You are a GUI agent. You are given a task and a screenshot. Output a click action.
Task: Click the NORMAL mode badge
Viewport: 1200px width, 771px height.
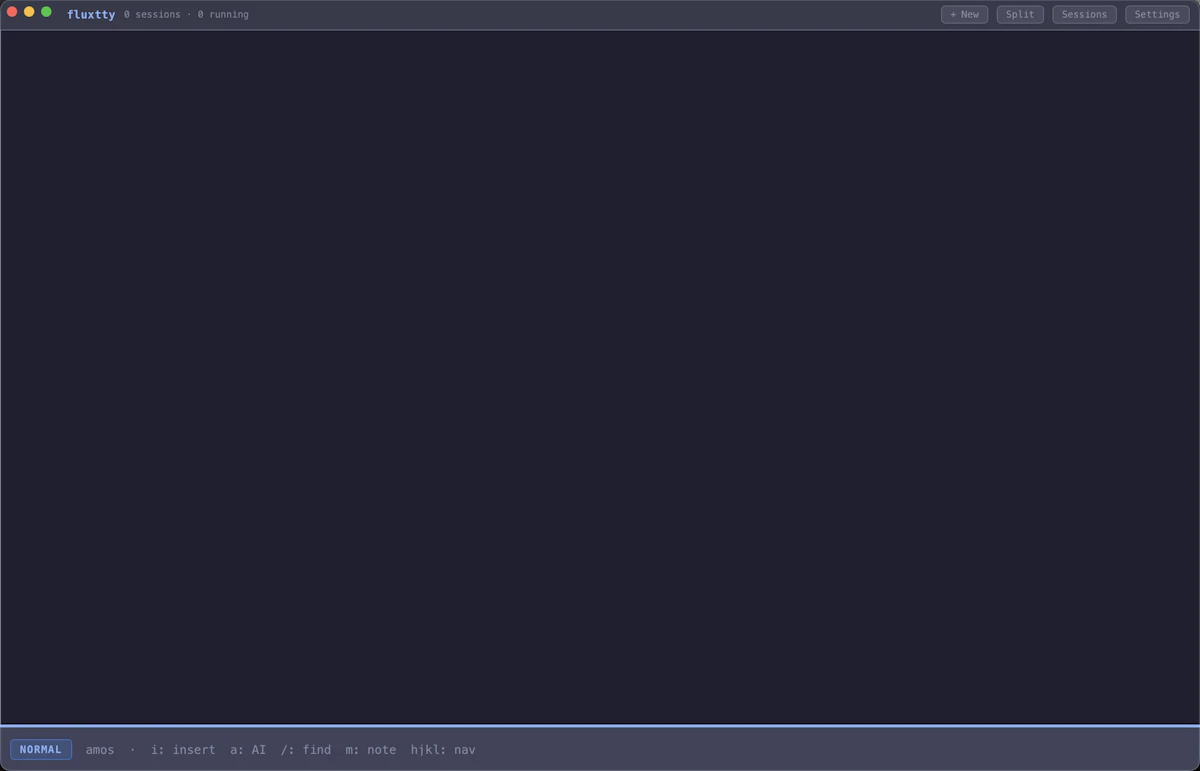41,749
